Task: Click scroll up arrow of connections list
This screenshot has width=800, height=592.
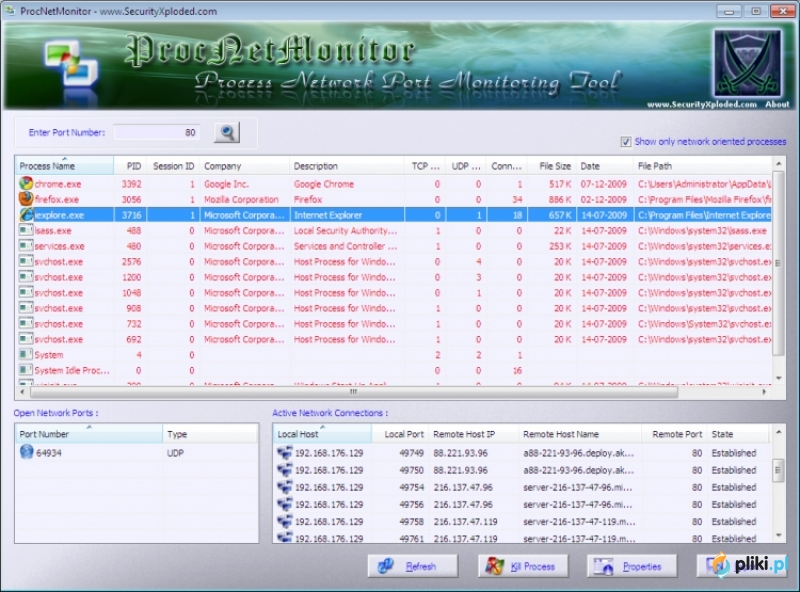Action: tap(779, 432)
